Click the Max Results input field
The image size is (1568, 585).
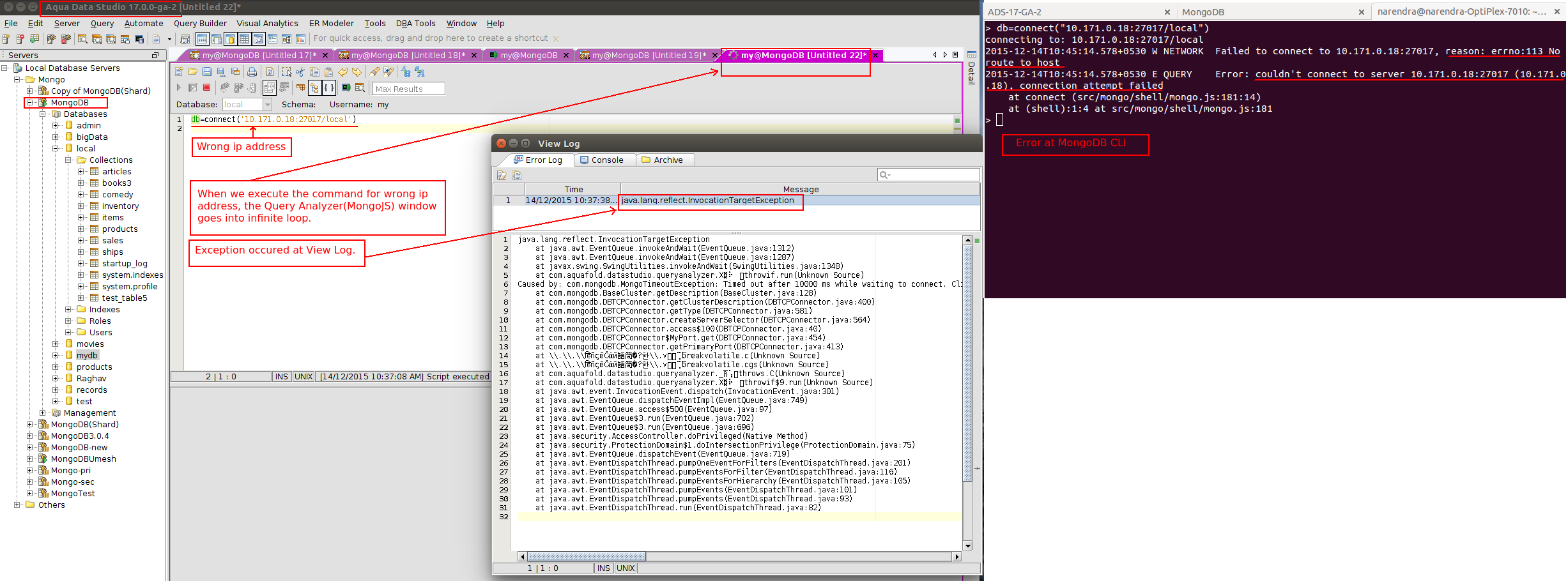point(408,89)
